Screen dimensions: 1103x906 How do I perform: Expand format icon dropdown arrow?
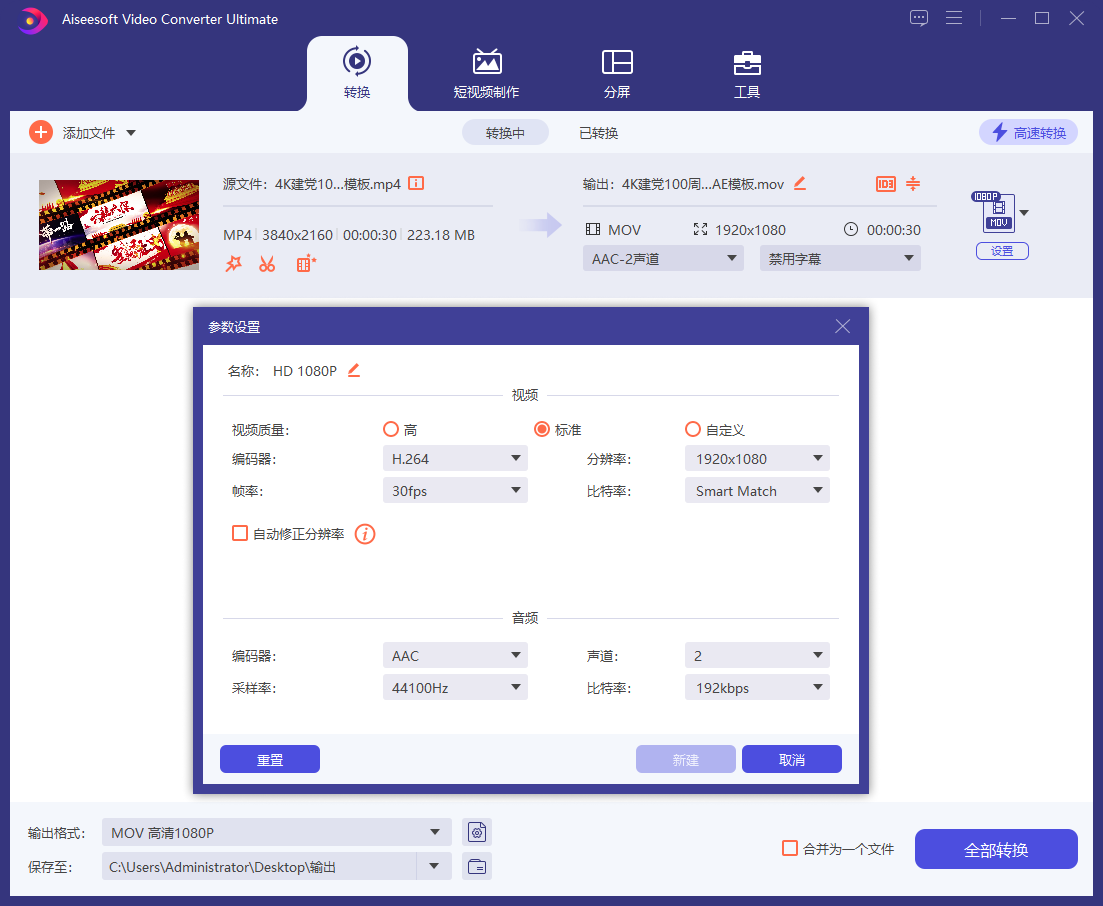1024,212
